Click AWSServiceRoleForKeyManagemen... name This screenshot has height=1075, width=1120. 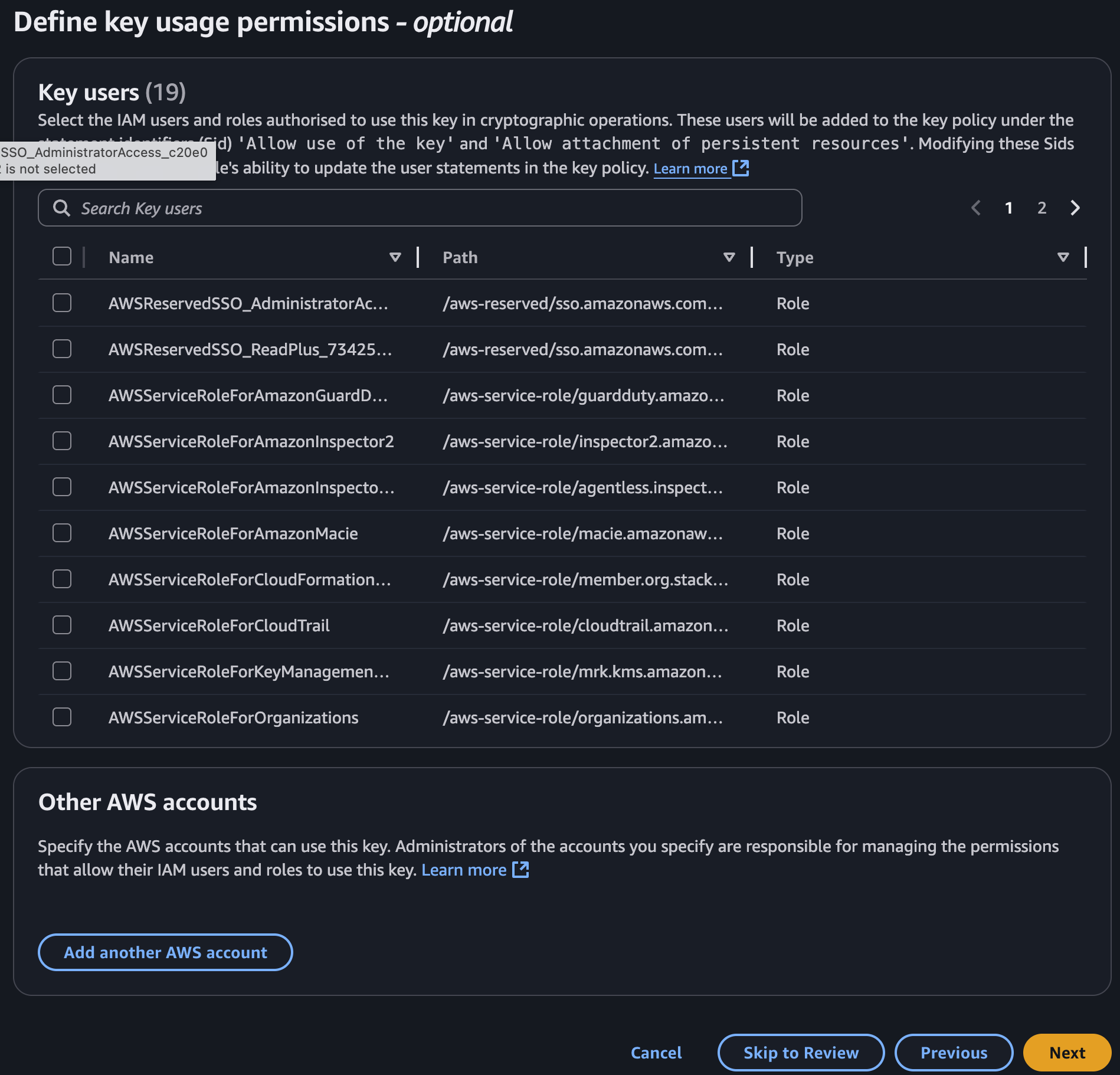[x=249, y=671]
